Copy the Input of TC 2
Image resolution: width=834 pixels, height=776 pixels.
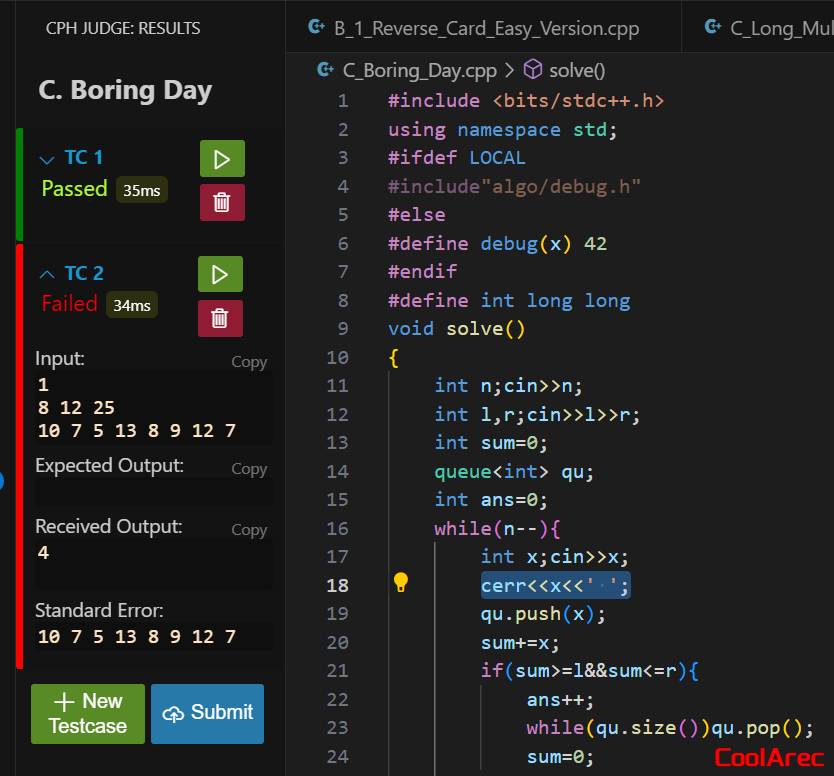(x=249, y=362)
